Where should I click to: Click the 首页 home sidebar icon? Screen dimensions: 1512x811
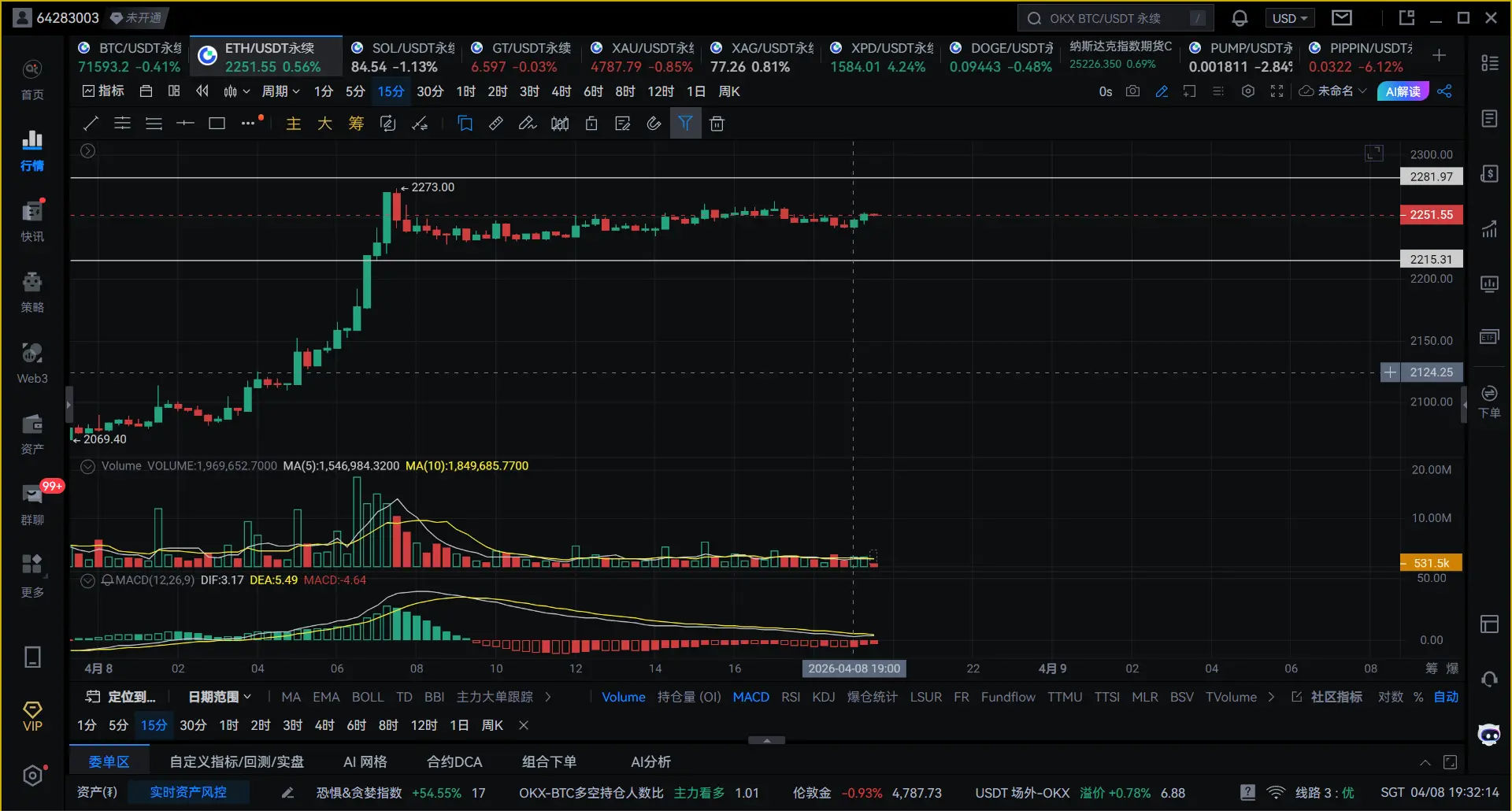pos(32,80)
